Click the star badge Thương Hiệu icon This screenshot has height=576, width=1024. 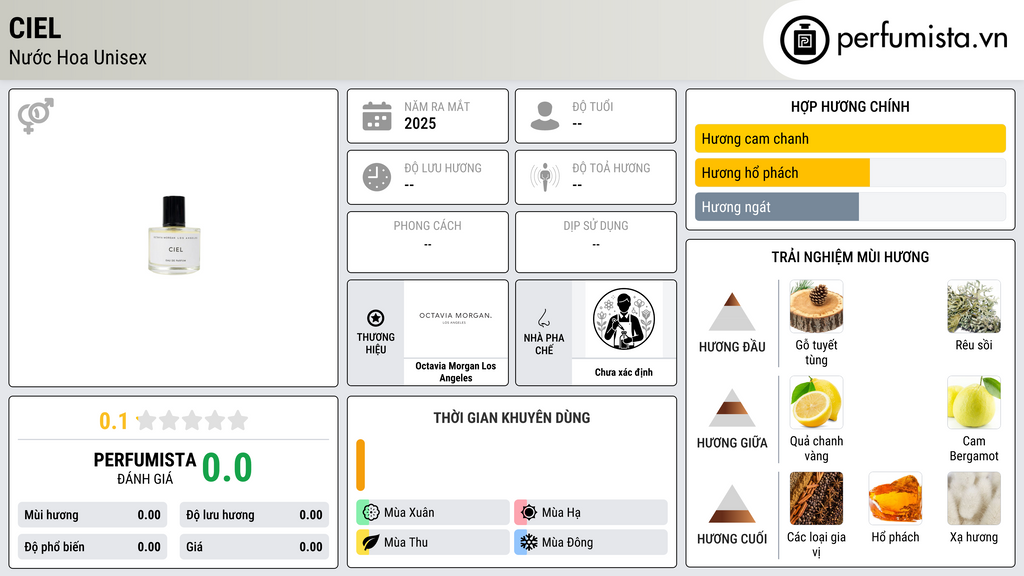[x=376, y=318]
